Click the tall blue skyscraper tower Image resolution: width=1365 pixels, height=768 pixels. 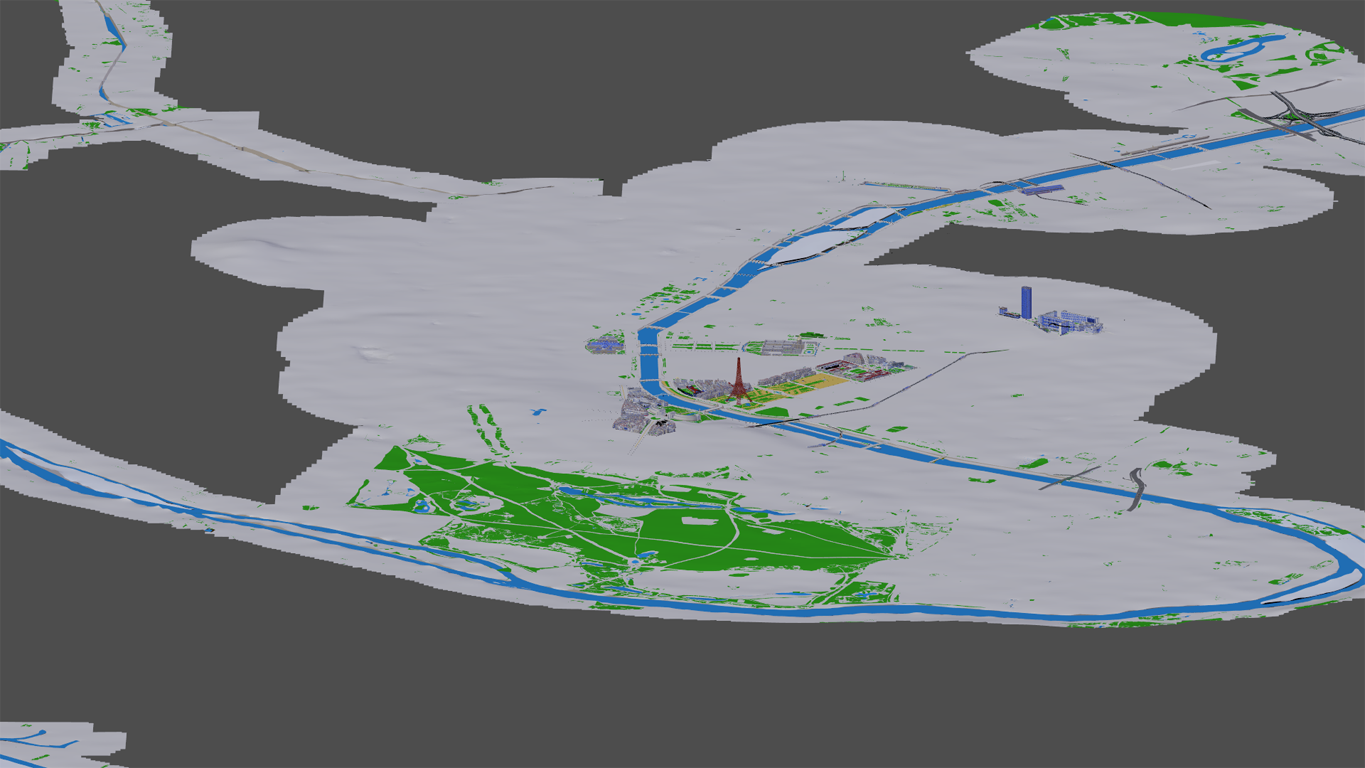(x=1026, y=301)
